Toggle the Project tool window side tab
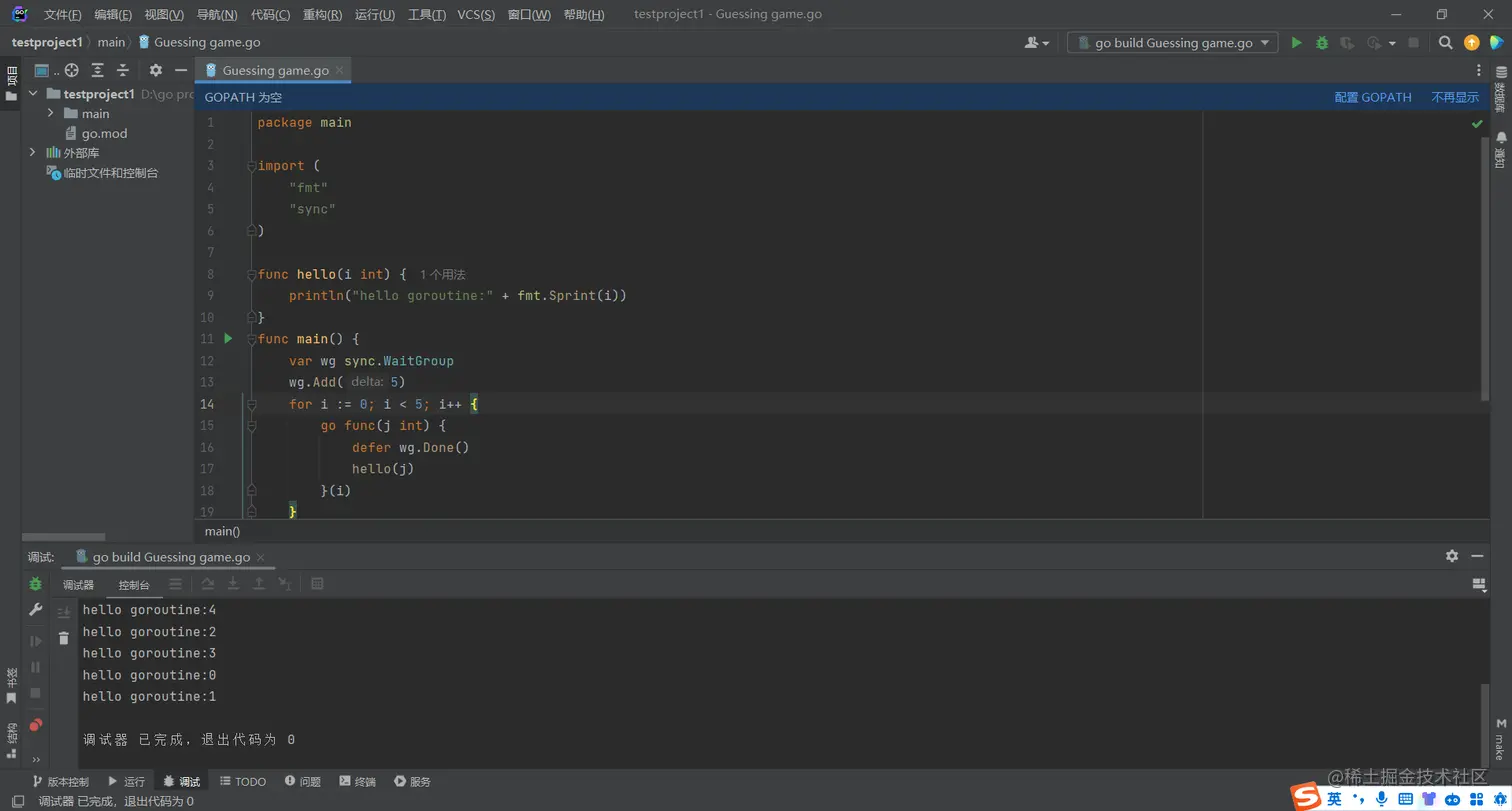 11,84
